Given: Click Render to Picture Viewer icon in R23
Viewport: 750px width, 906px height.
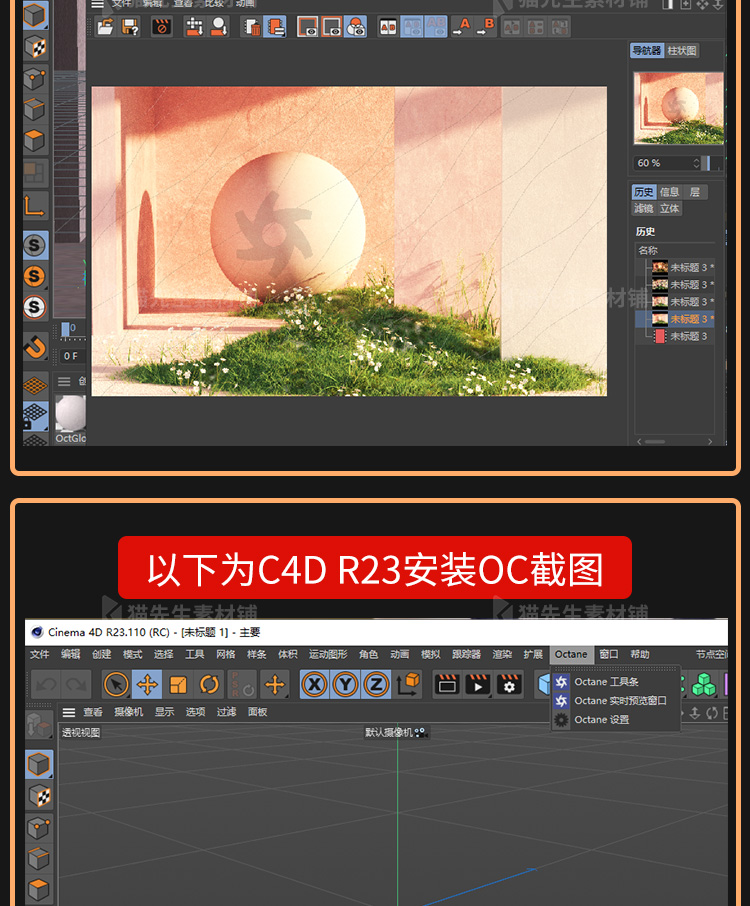Looking at the screenshot, I should click(478, 685).
